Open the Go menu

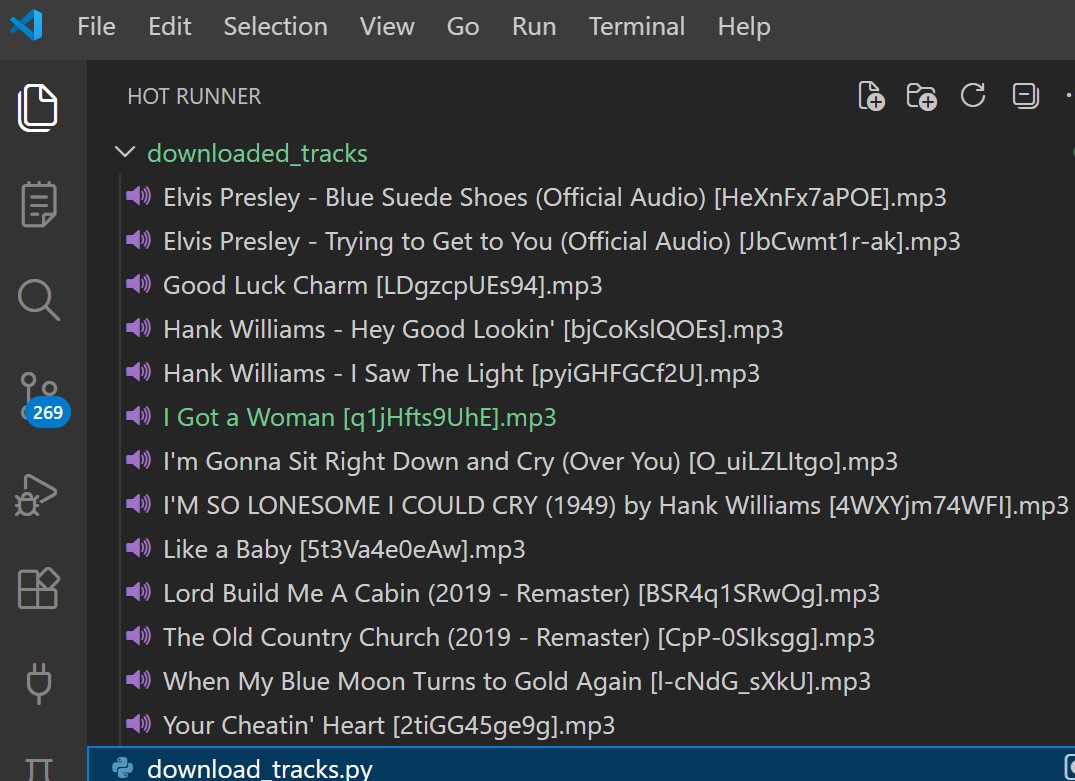(463, 27)
